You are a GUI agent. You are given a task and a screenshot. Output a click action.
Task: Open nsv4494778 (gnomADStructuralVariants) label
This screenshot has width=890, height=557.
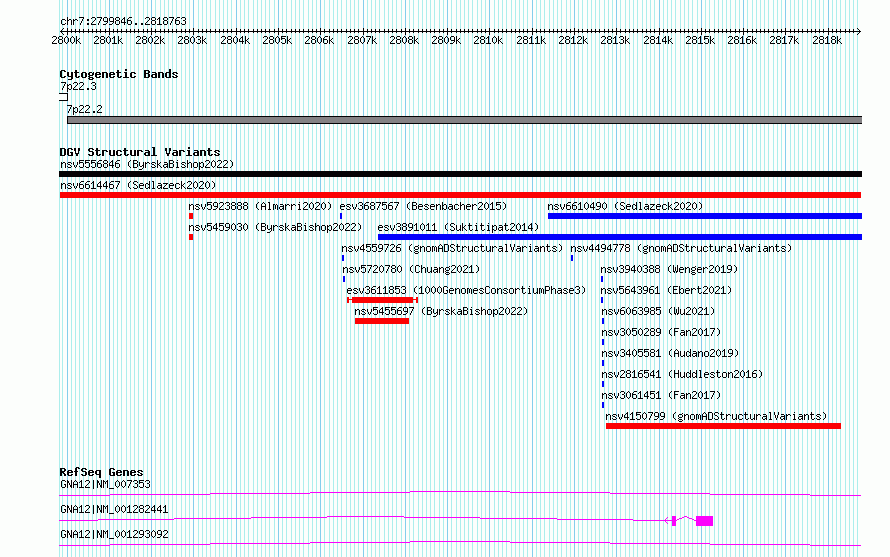pyautogui.click(x=681, y=248)
